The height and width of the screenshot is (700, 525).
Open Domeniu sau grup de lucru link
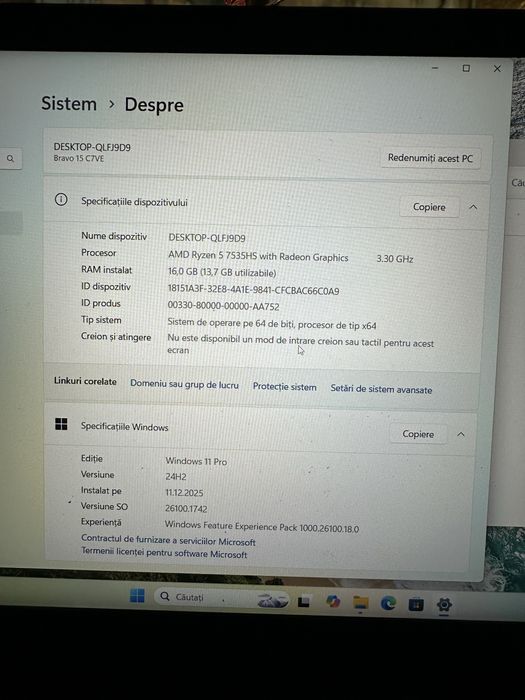tap(184, 384)
